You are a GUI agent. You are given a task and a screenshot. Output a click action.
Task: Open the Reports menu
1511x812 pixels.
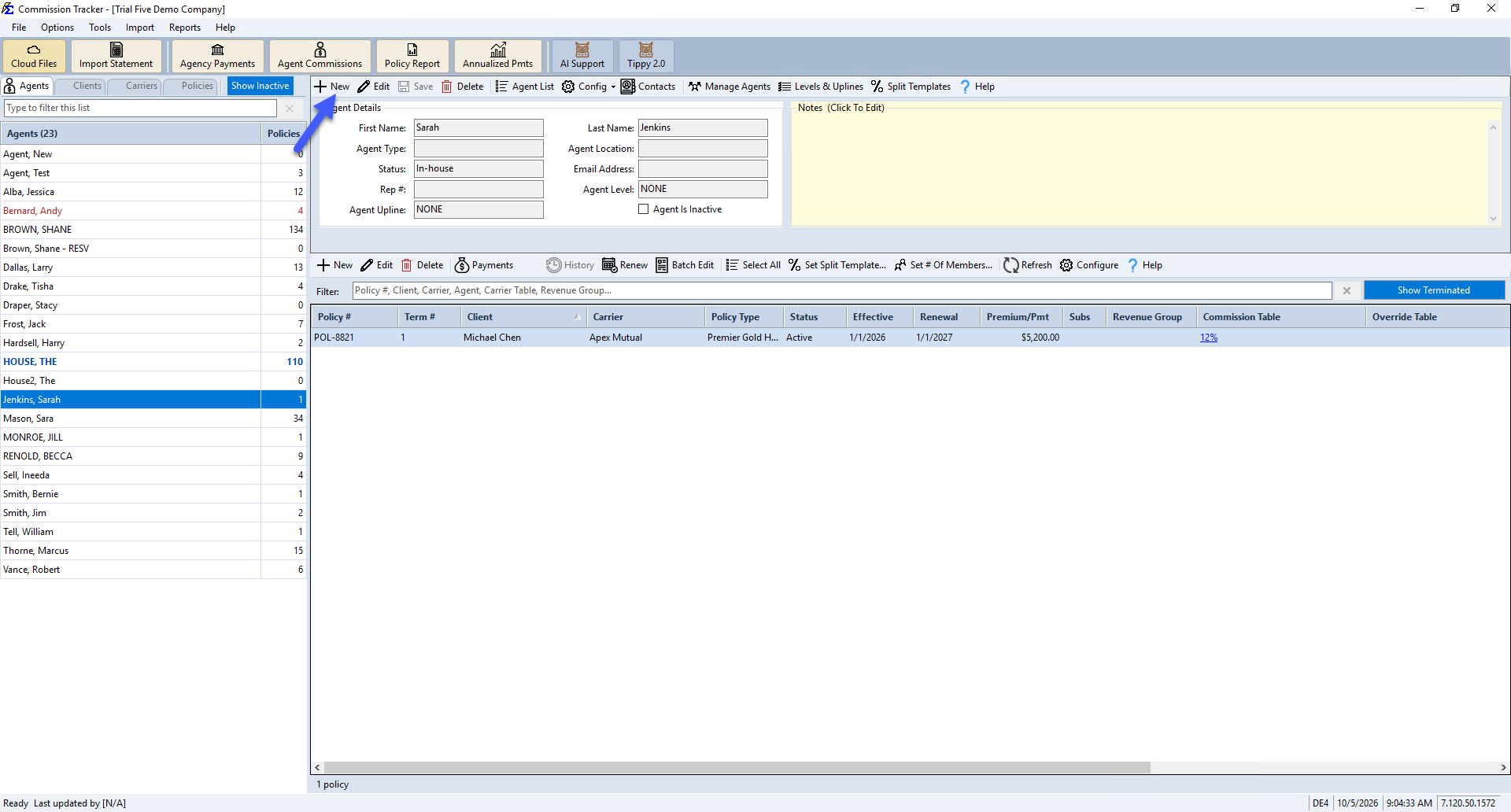click(x=185, y=28)
